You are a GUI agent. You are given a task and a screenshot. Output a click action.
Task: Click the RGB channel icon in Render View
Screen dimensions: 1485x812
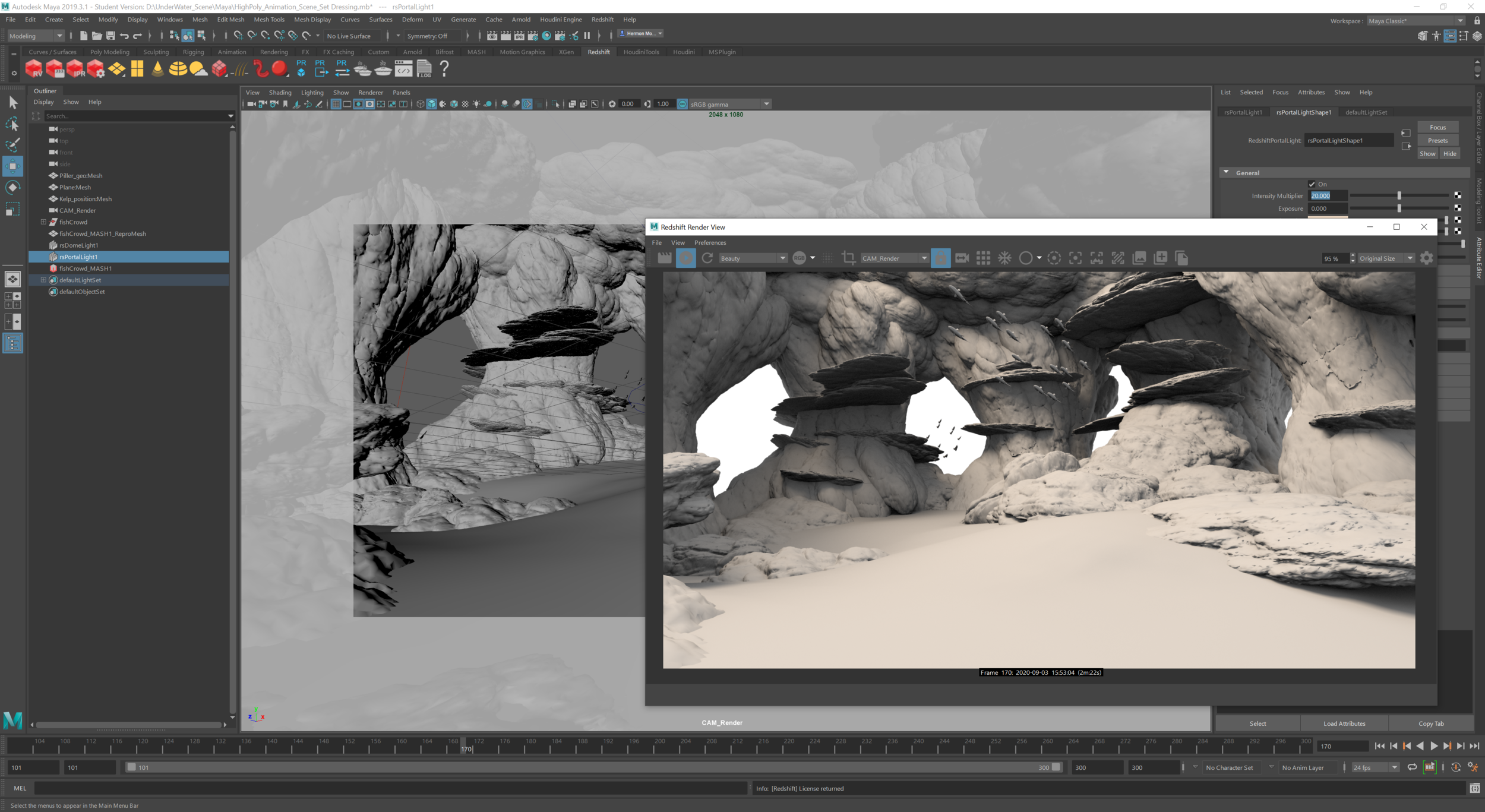click(x=799, y=258)
